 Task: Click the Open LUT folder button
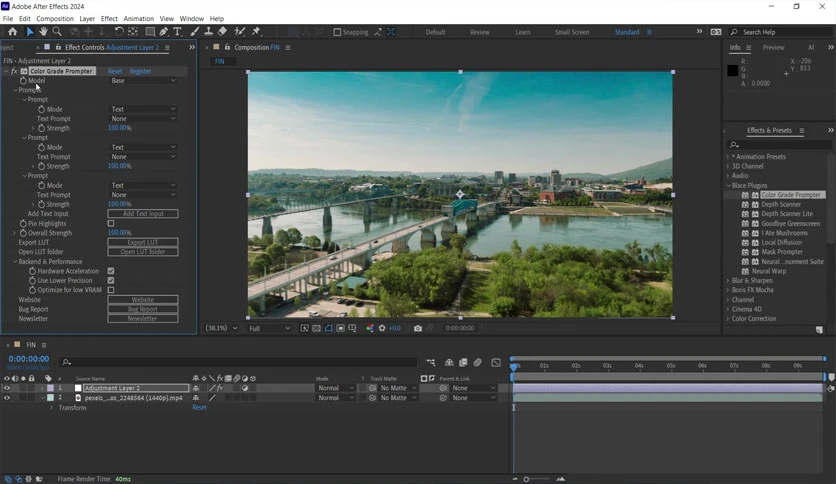point(143,252)
